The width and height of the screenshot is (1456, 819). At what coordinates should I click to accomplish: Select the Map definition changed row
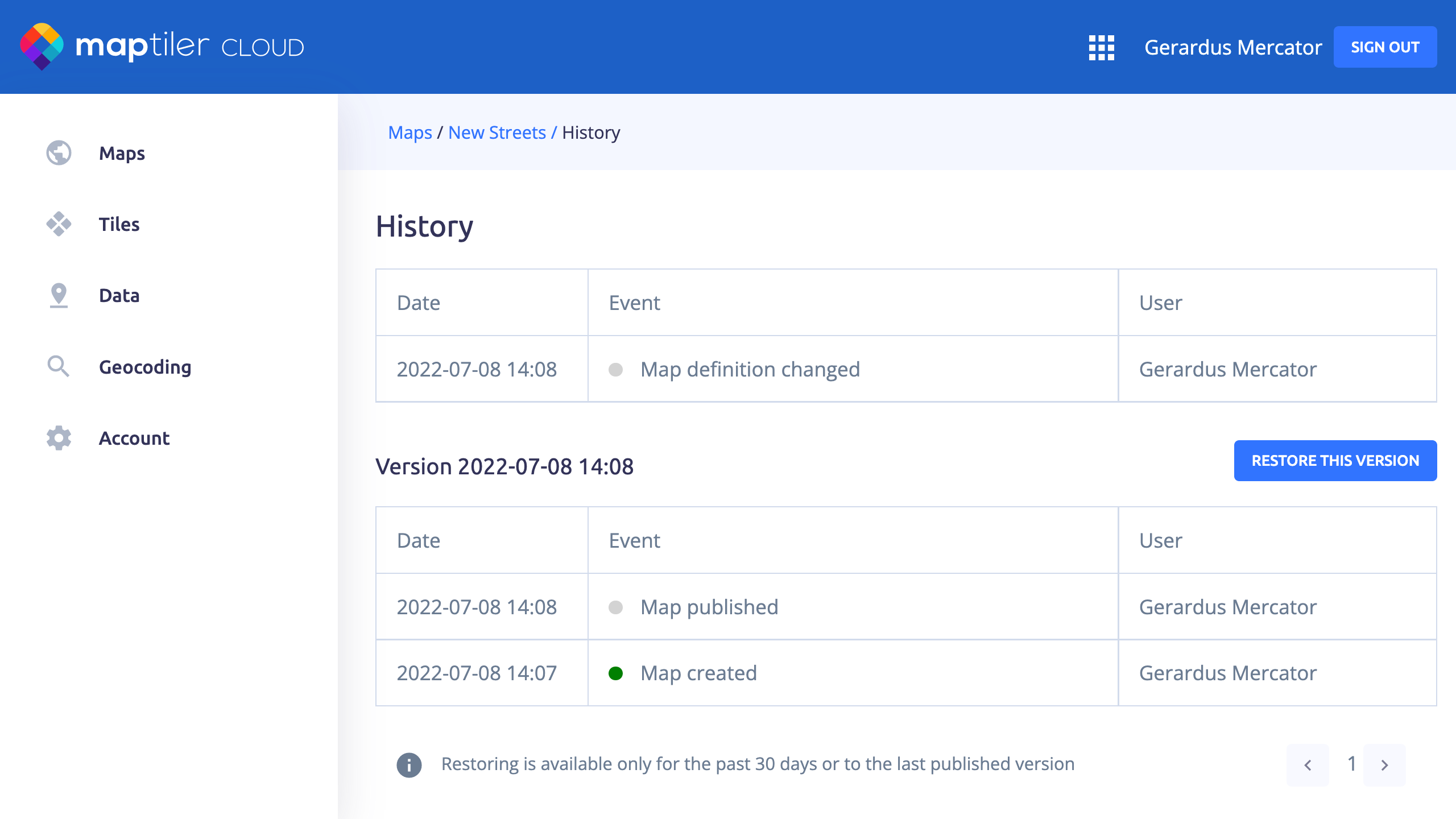750,369
